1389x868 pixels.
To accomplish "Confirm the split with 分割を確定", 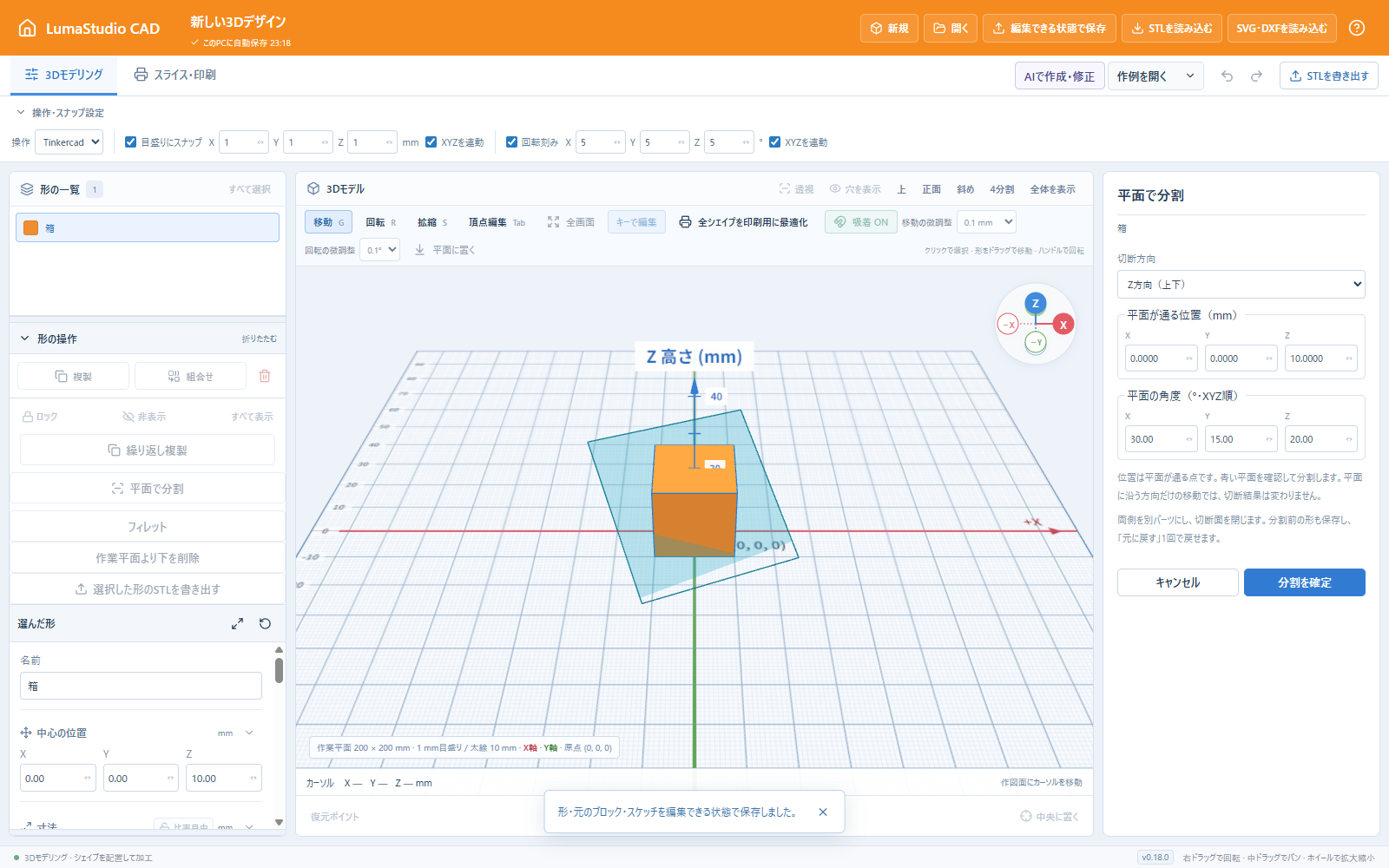I will click(x=1304, y=582).
